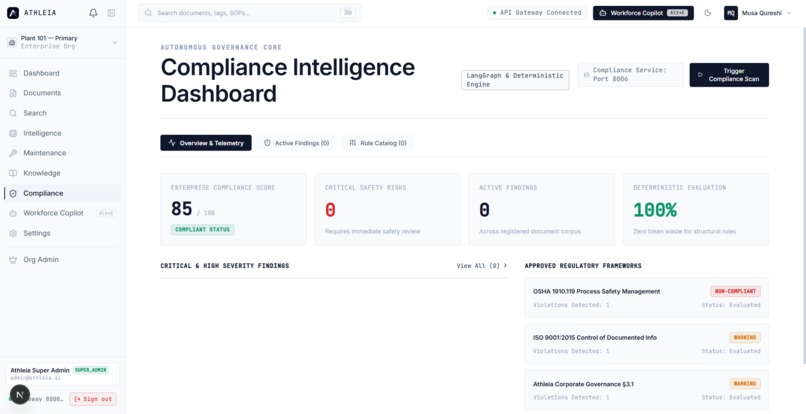Click the Settings gear icon
Screen dimensions: 806x414
tap(13, 233)
